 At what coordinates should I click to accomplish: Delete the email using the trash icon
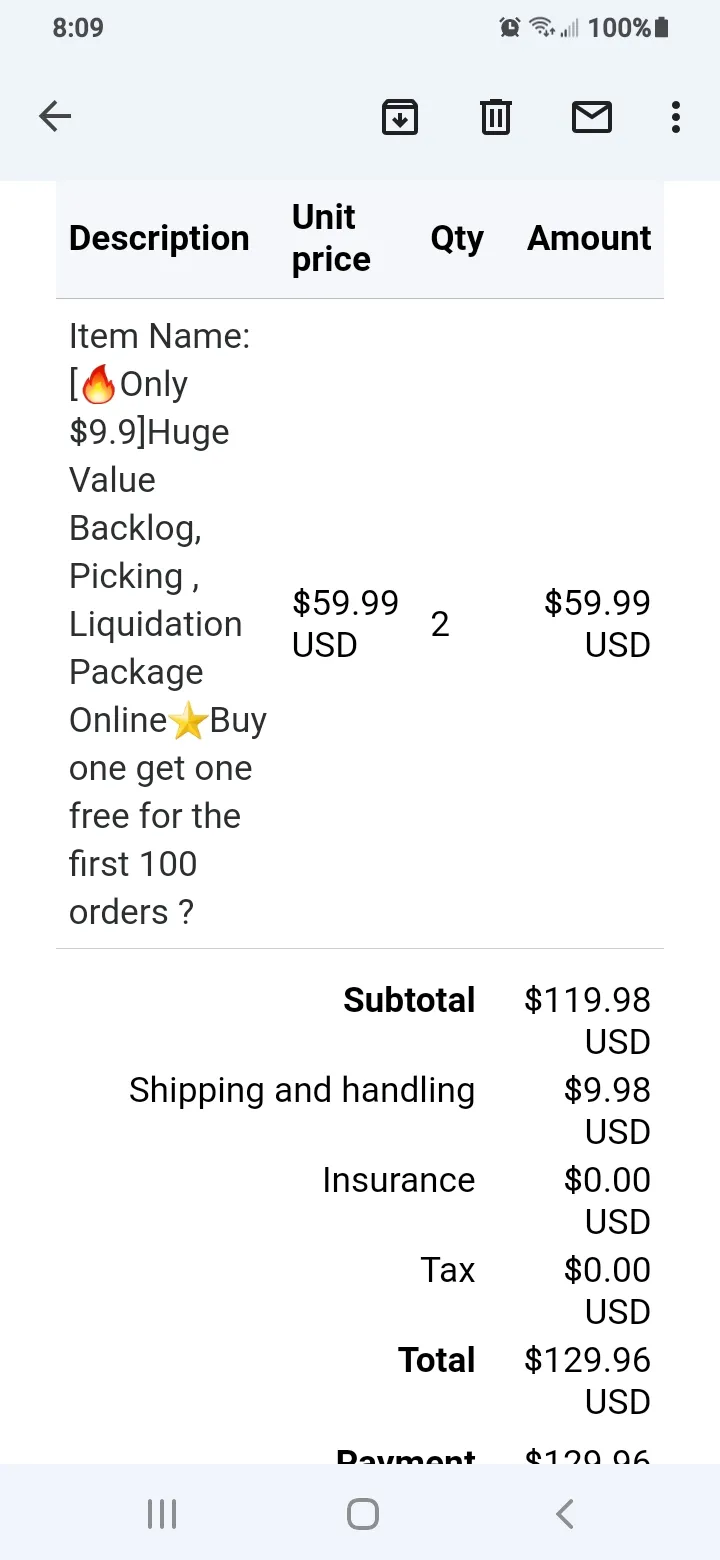[496, 117]
